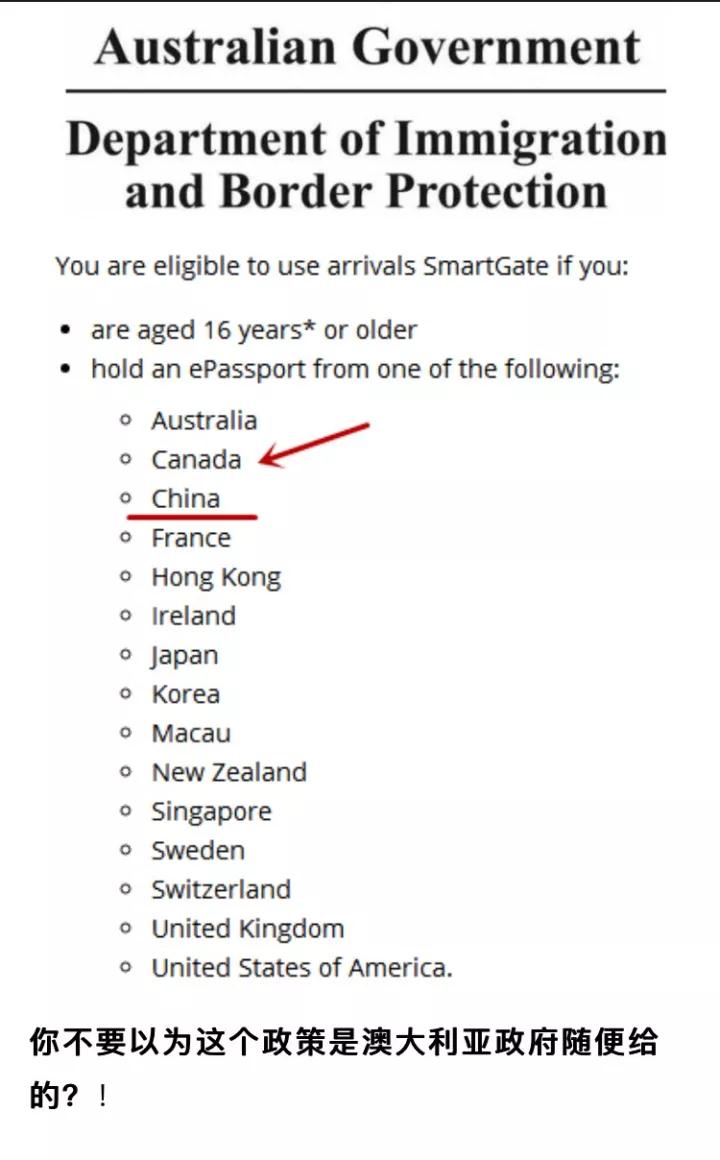The height and width of the screenshot is (1160, 720).
Task: Click the red underline beneath China
Action: coord(192,517)
